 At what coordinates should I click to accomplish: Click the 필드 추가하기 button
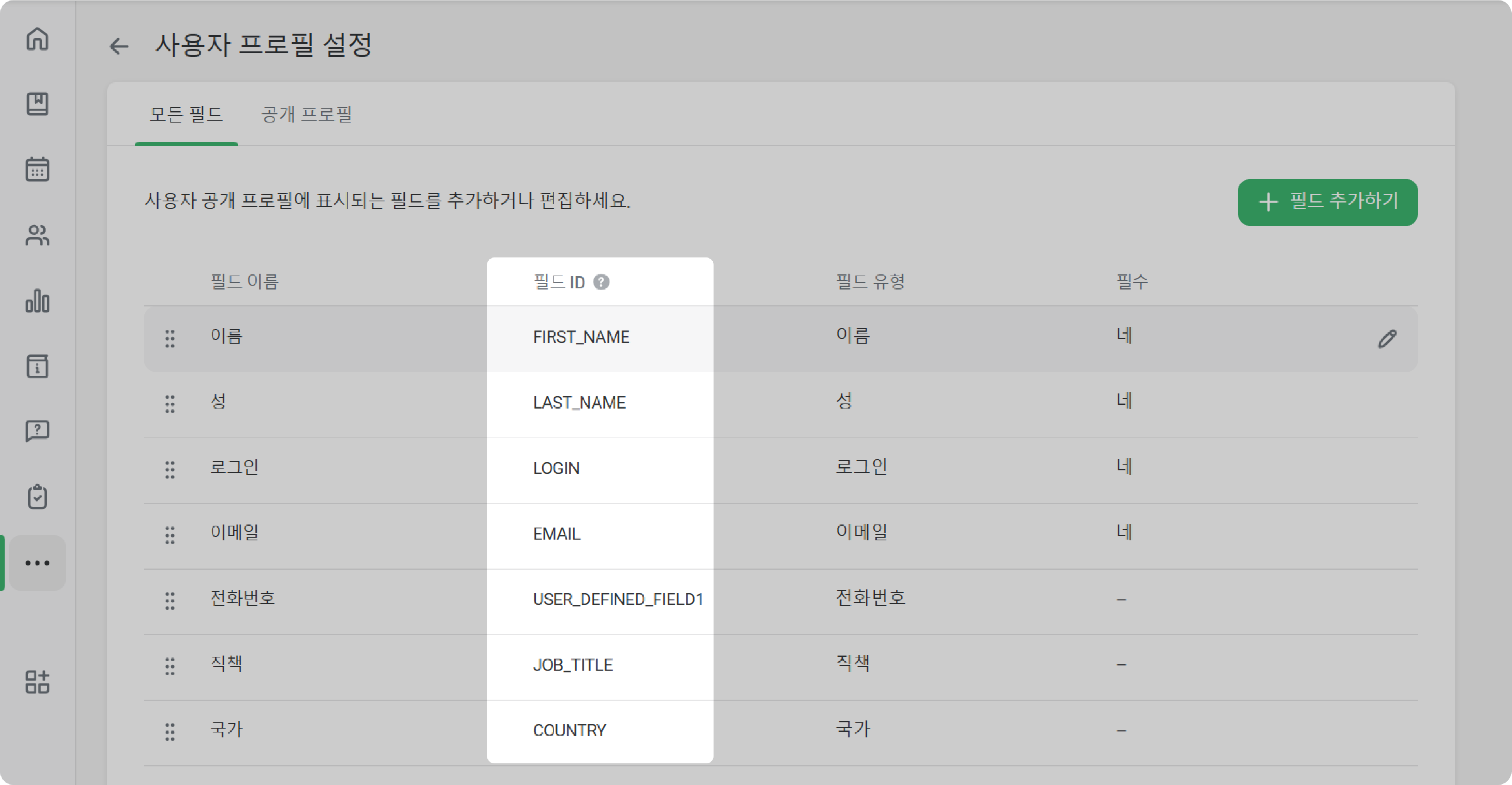pyautogui.click(x=1328, y=202)
